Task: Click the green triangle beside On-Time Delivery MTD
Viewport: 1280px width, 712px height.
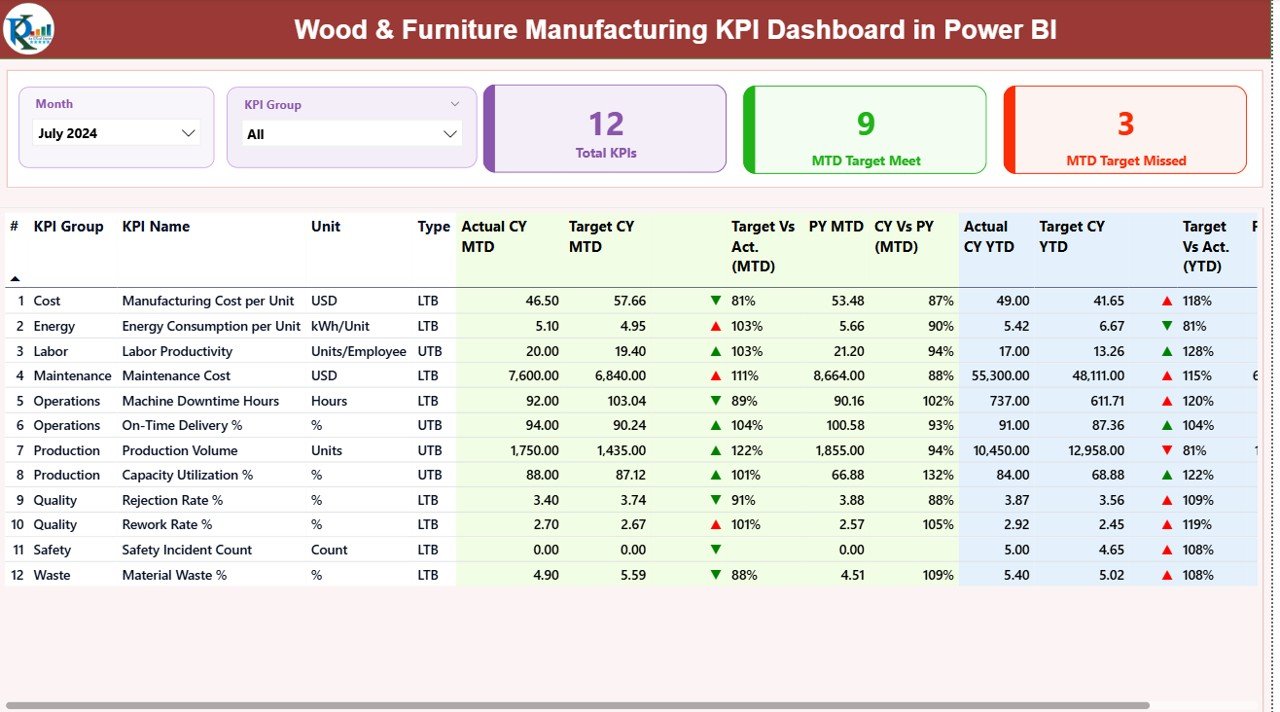Action: [x=714, y=426]
